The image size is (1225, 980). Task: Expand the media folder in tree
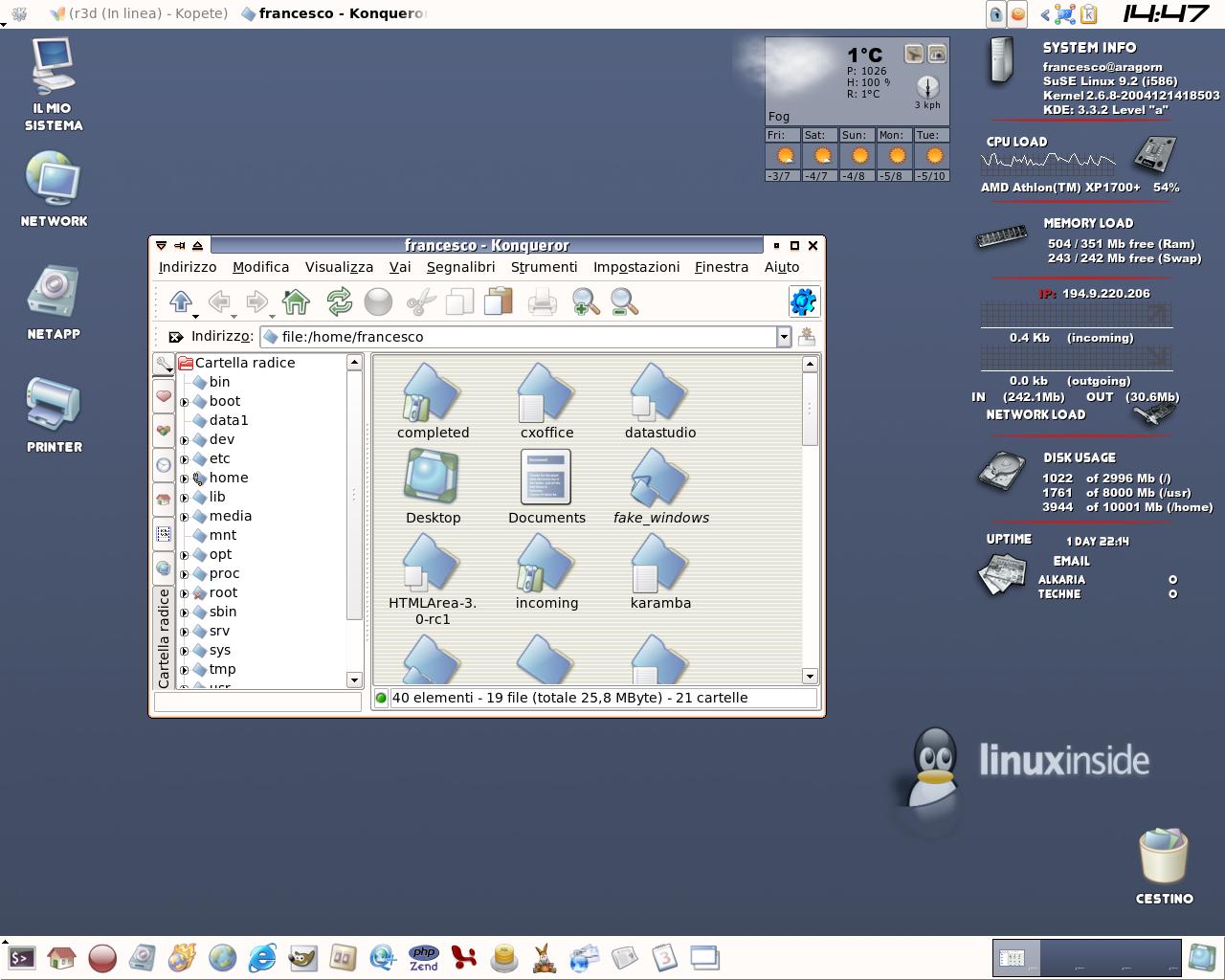tap(185, 517)
